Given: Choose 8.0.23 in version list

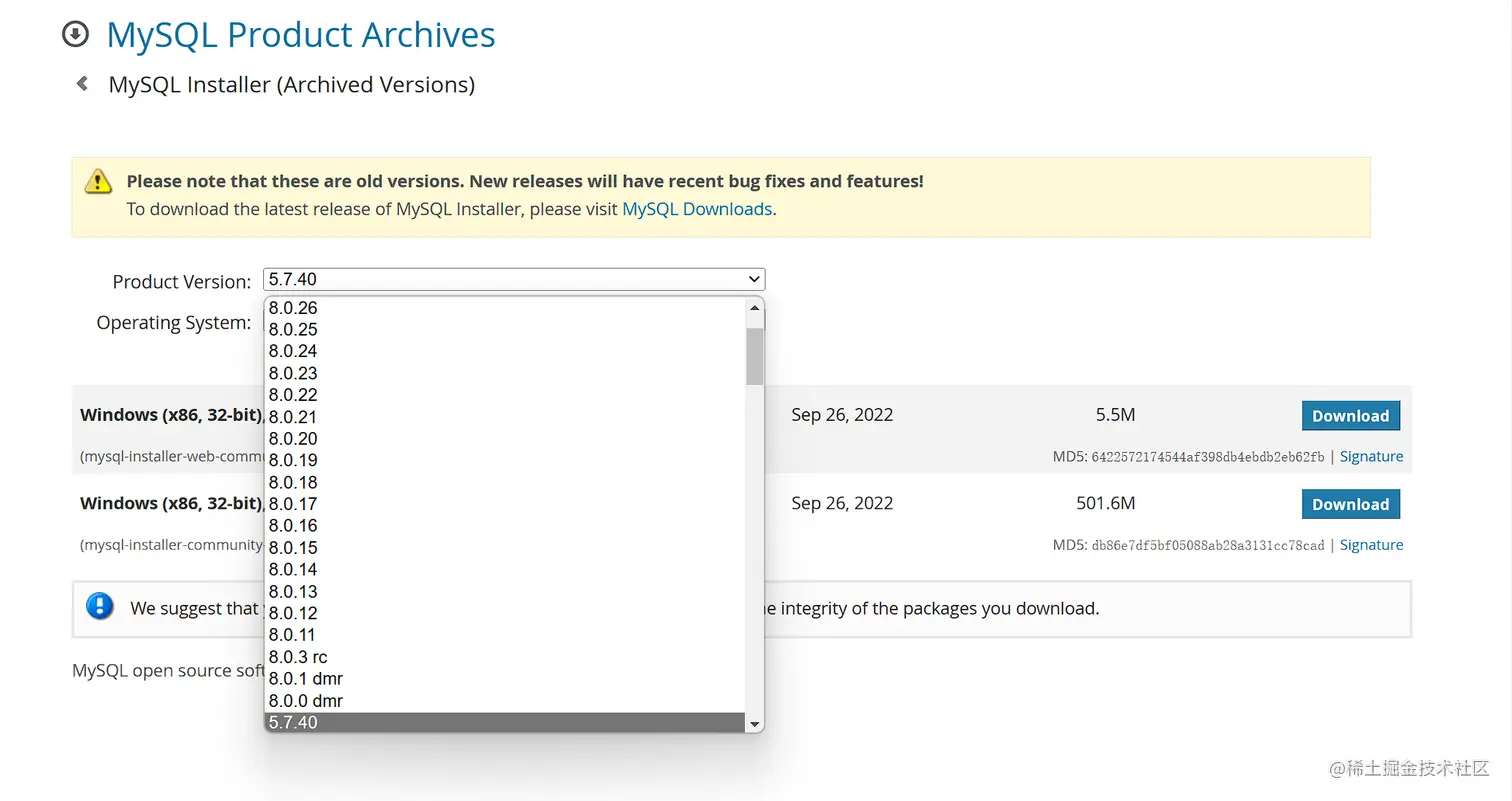Looking at the screenshot, I should (505, 373).
